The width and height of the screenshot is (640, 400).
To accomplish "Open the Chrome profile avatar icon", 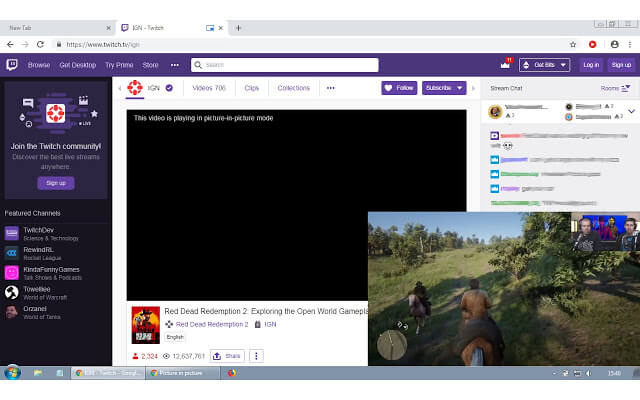I will pos(614,44).
